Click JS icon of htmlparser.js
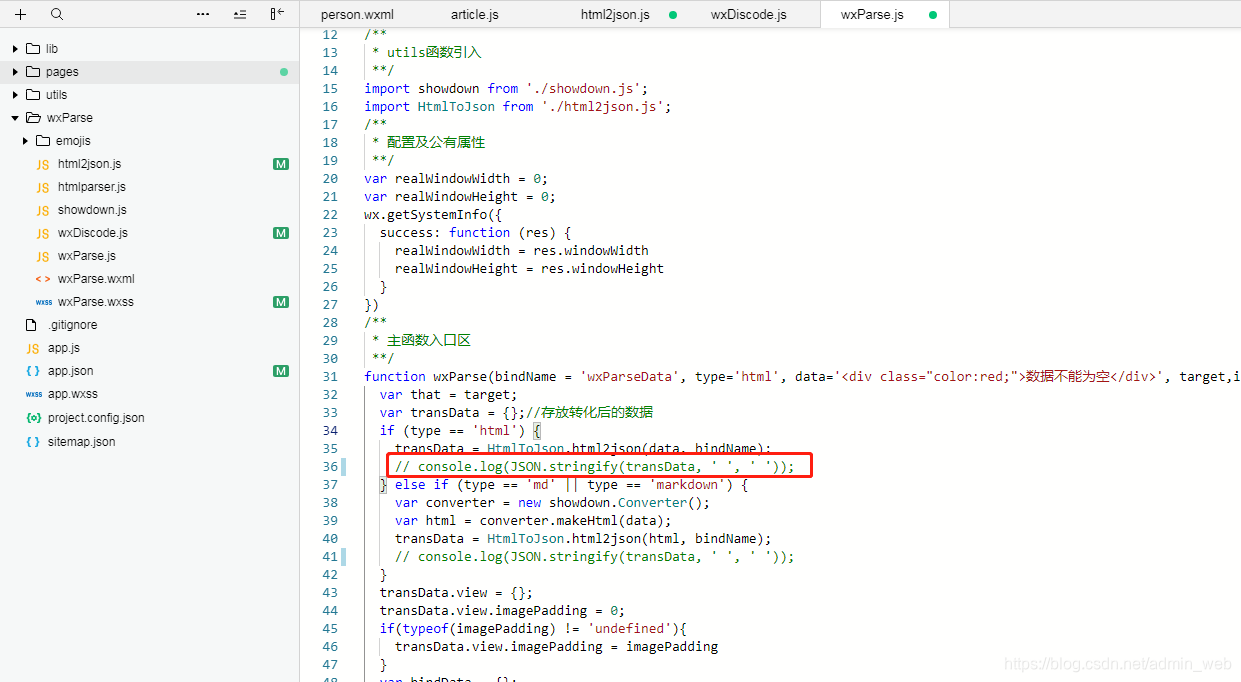1241x682 pixels. point(43,187)
